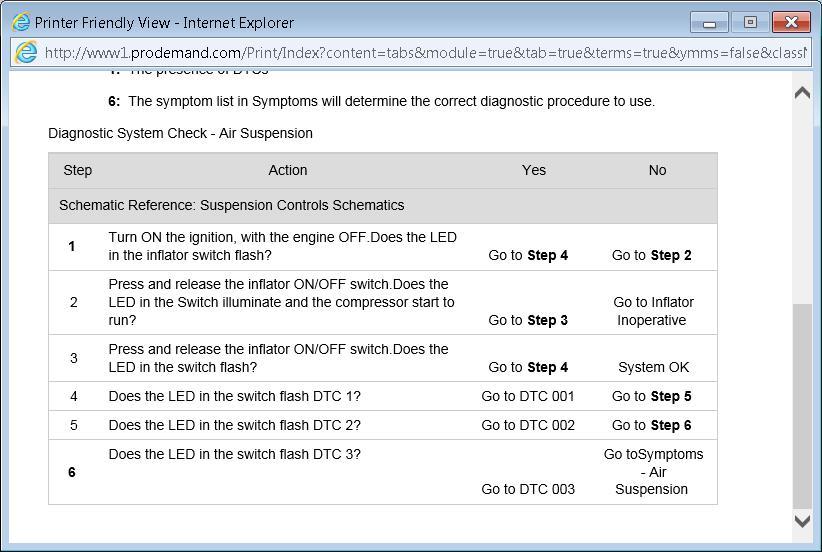Follow the Symptoms - Air Suspension link

[x=653, y=472]
